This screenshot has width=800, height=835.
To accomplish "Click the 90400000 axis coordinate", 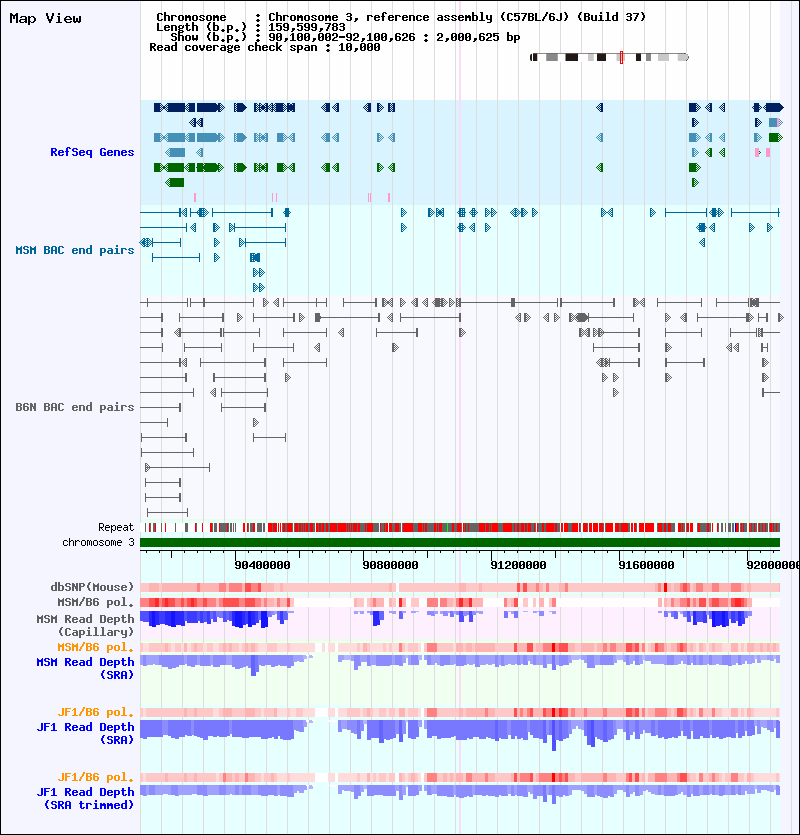I will tap(262, 565).
